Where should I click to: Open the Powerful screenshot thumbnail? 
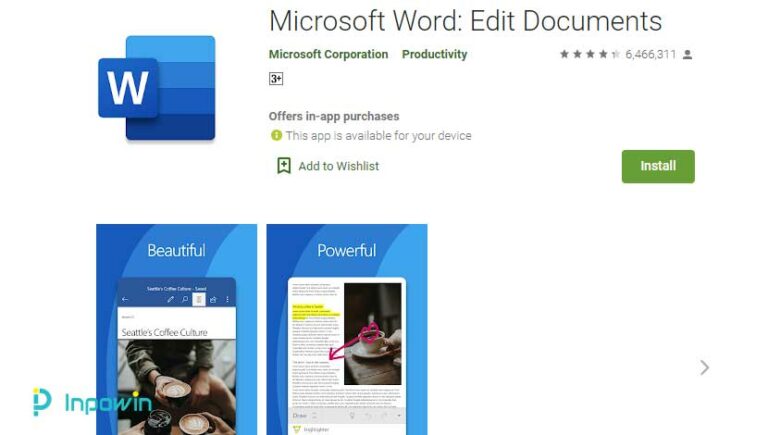(347, 329)
